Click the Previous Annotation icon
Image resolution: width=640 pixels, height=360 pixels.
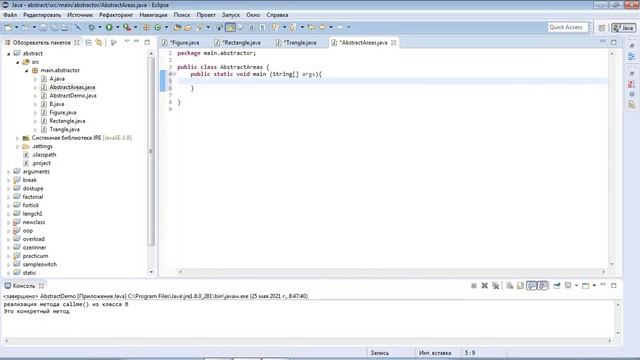pos(293,27)
